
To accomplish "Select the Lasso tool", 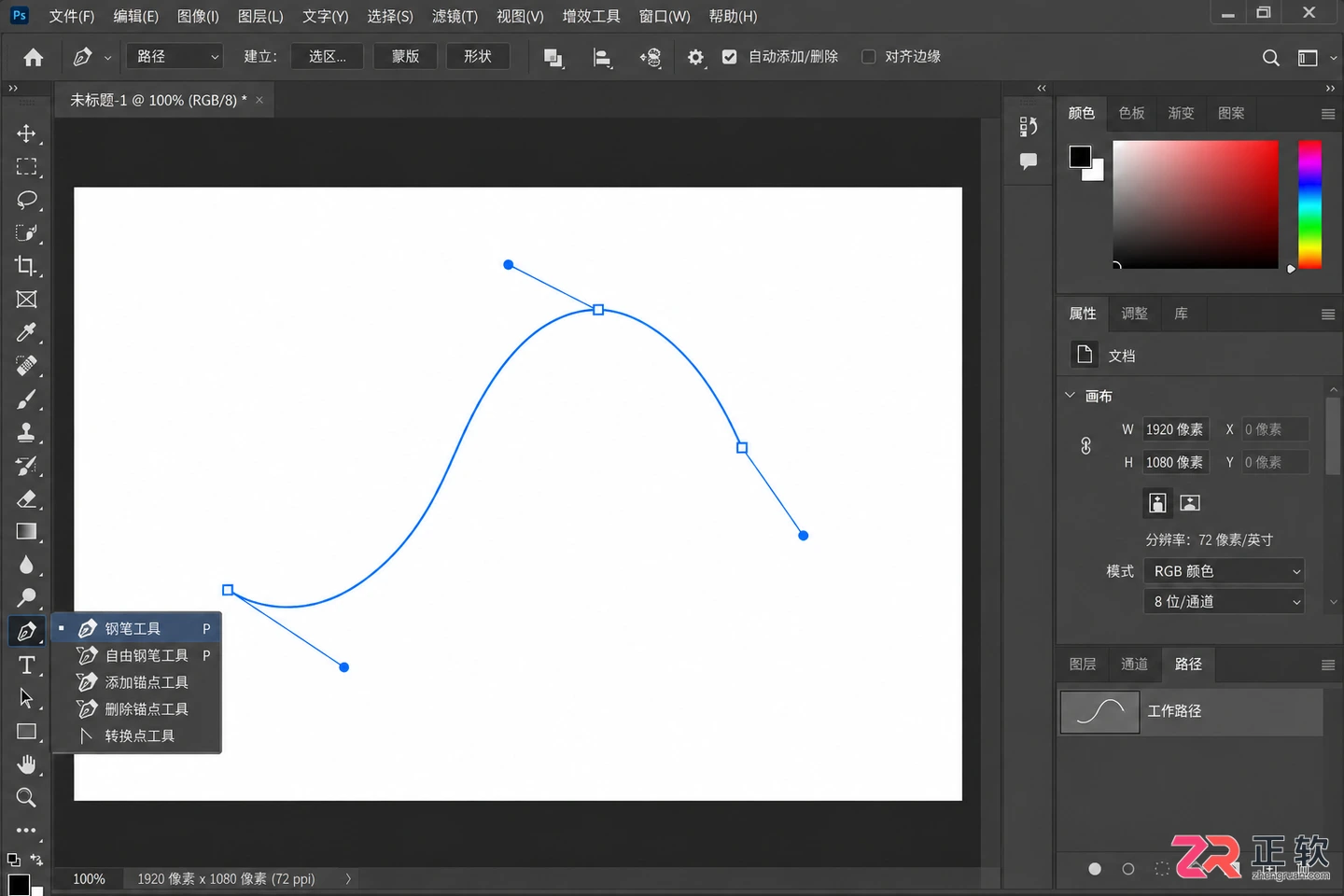I will tap(26, 200).
